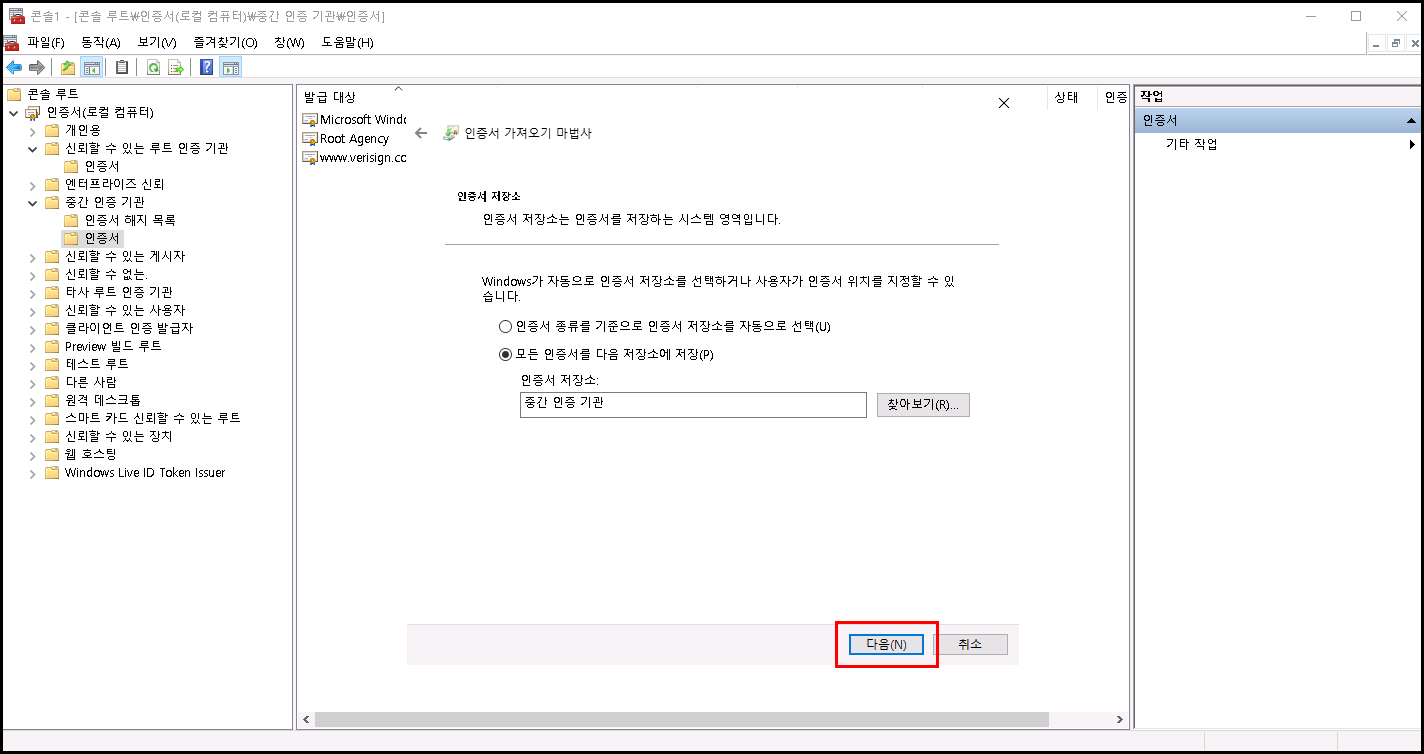Open Help via the blue question mark icon

click(x=206, y=67)
